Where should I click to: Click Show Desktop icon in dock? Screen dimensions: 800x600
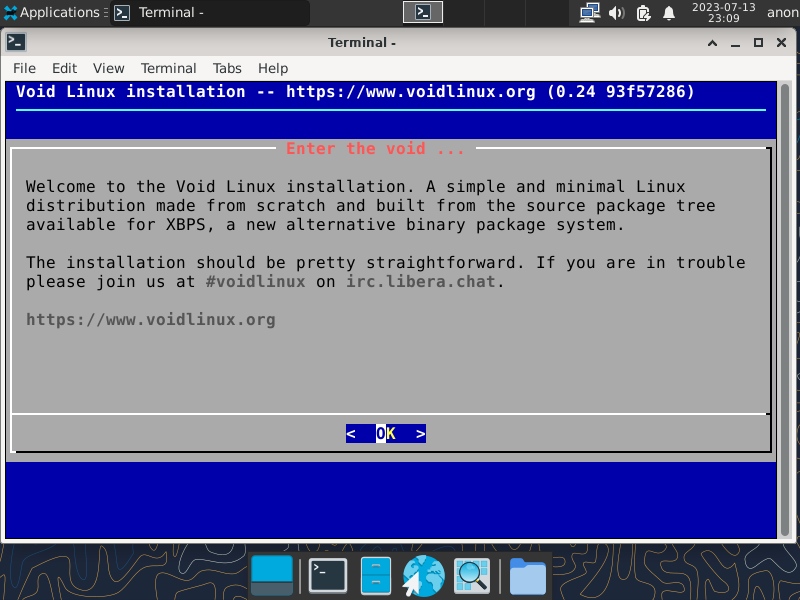click(272, 576)
